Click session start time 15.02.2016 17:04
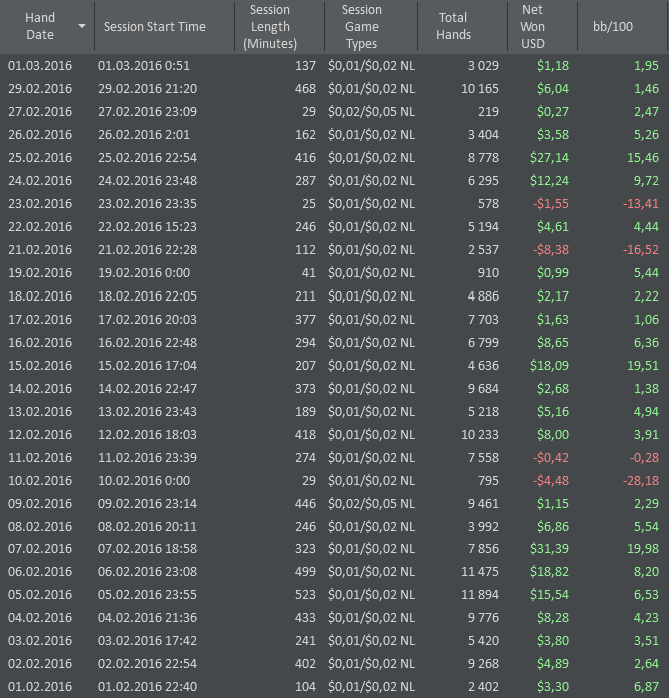Screen dimensions: 669x698 coord(147,365)
